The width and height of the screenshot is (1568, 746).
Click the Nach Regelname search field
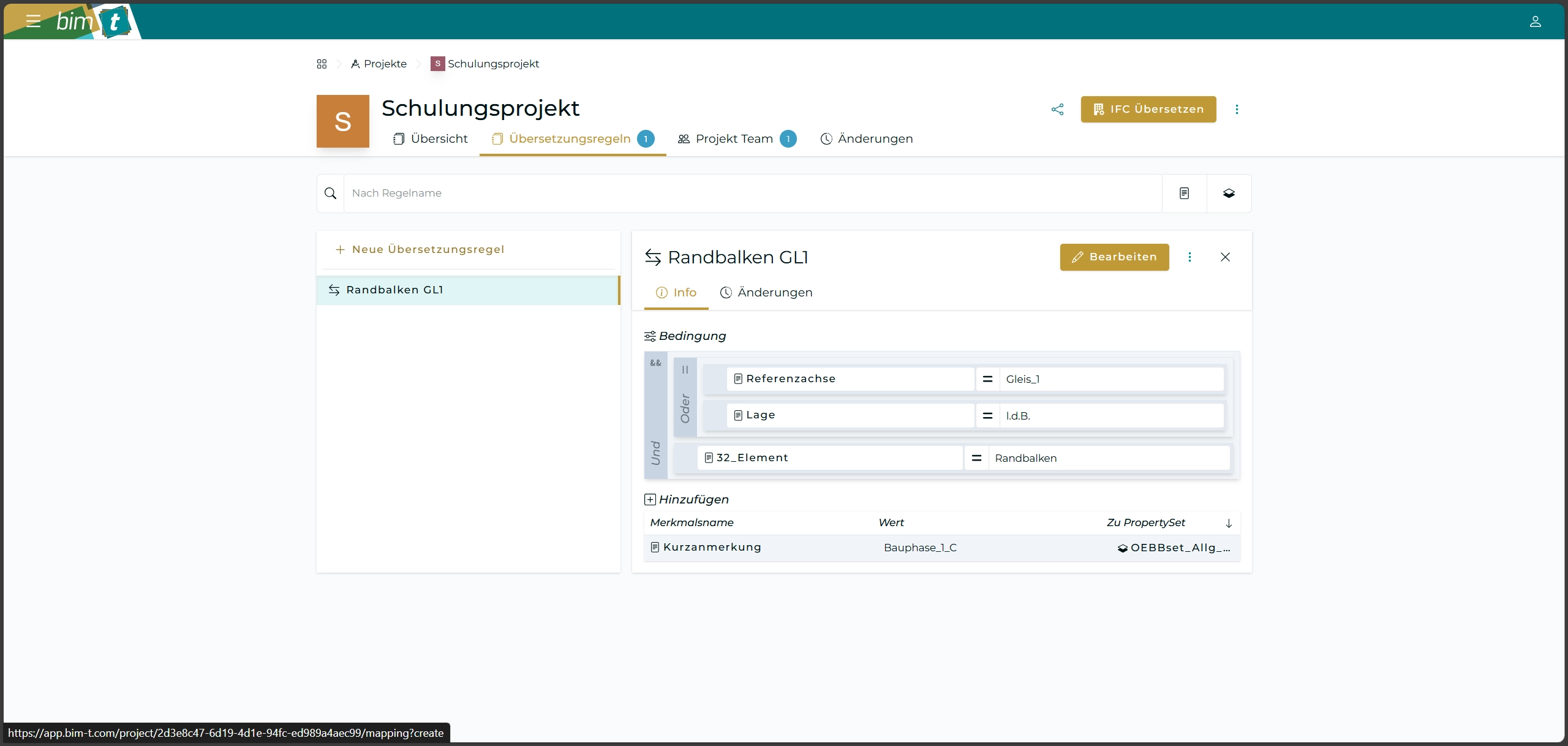click(752, 194)
